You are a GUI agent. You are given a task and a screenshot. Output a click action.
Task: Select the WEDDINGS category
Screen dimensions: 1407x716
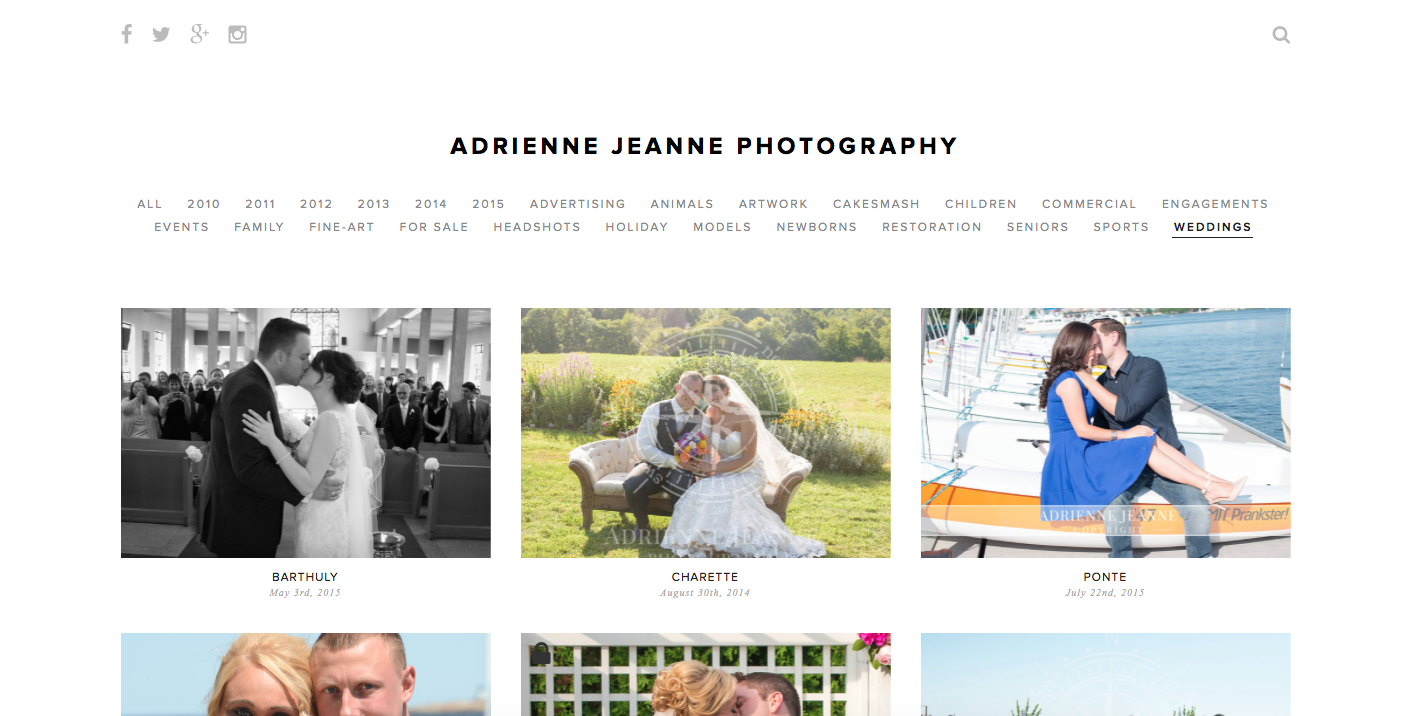click(1212, 227)
